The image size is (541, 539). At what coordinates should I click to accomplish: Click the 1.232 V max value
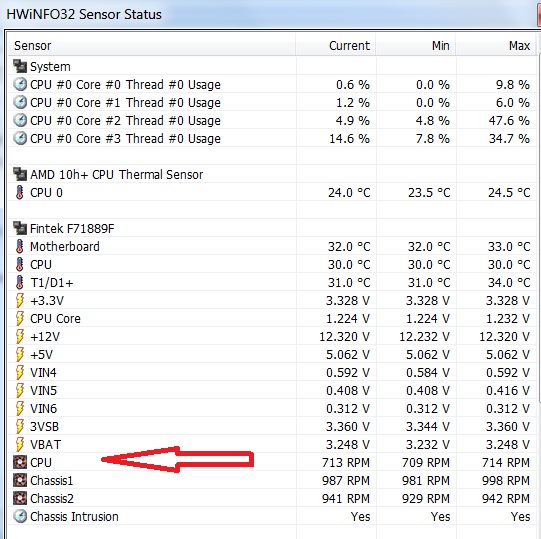tap(508, 318)
